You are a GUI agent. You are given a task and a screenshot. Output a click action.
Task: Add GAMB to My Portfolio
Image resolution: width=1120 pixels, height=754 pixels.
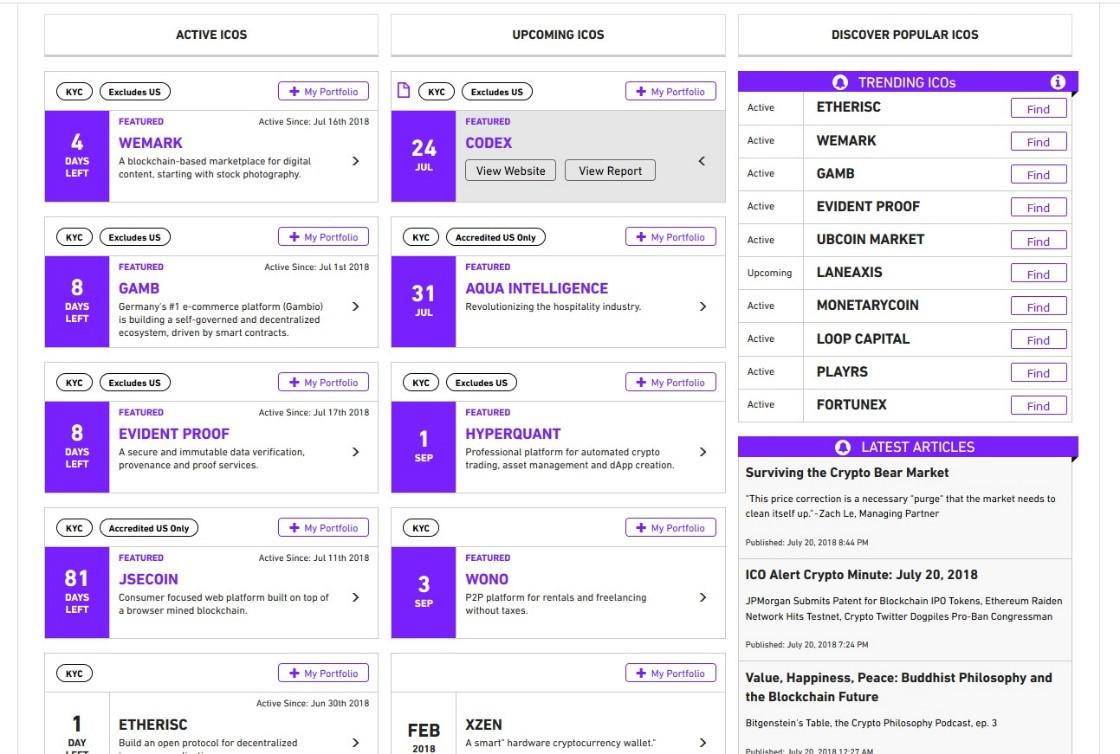[324, 237]
